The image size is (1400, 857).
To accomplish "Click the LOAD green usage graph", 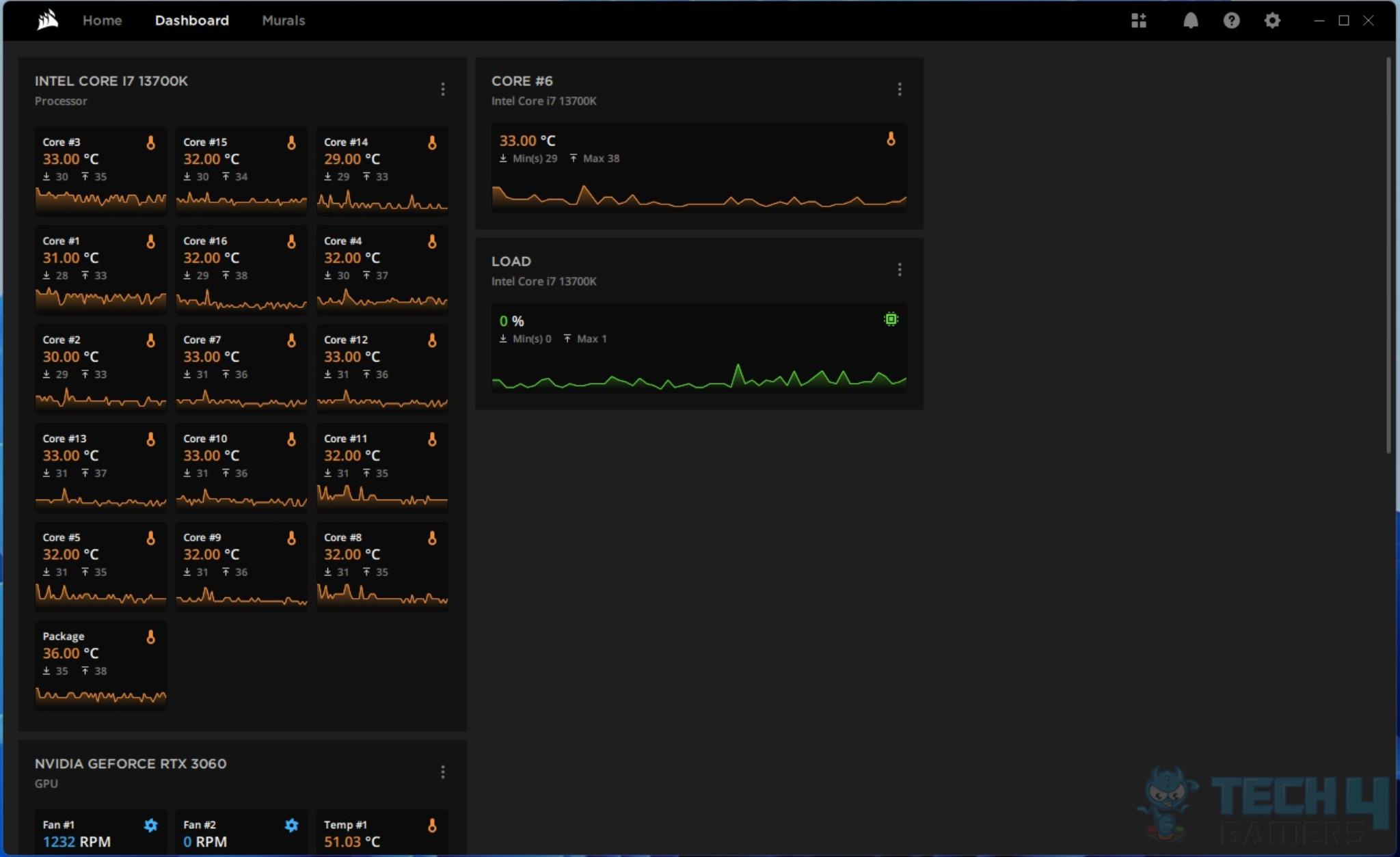I will [x=699, y=377].
